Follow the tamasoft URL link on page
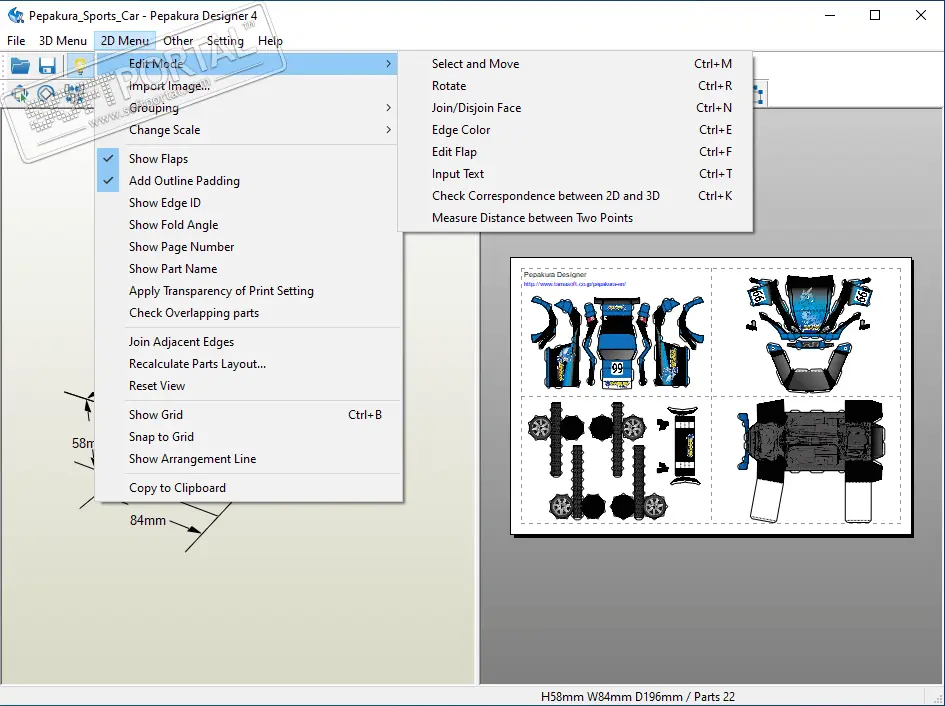The height and width of the screenshot is (706, 945). (574, 284)
